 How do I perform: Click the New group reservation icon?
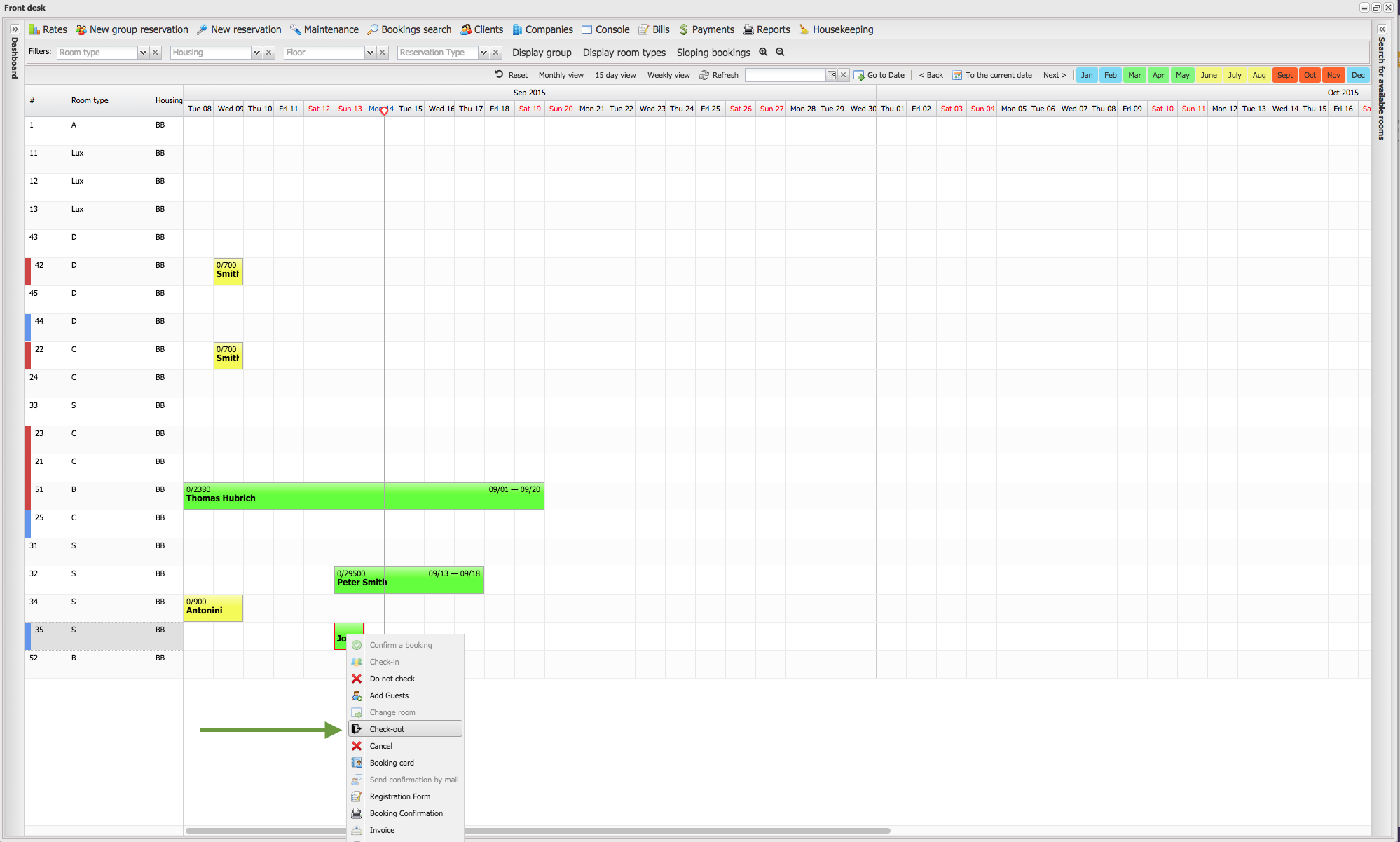click(x=81, y=29)
